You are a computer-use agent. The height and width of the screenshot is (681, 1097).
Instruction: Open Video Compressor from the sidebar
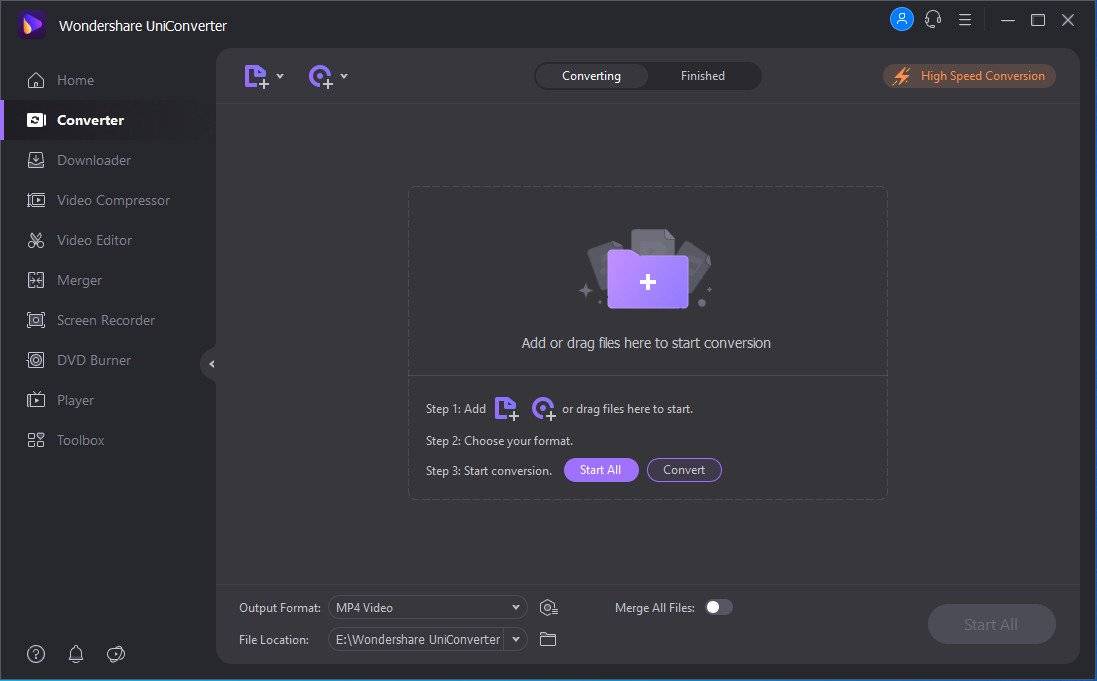point(113,200)
